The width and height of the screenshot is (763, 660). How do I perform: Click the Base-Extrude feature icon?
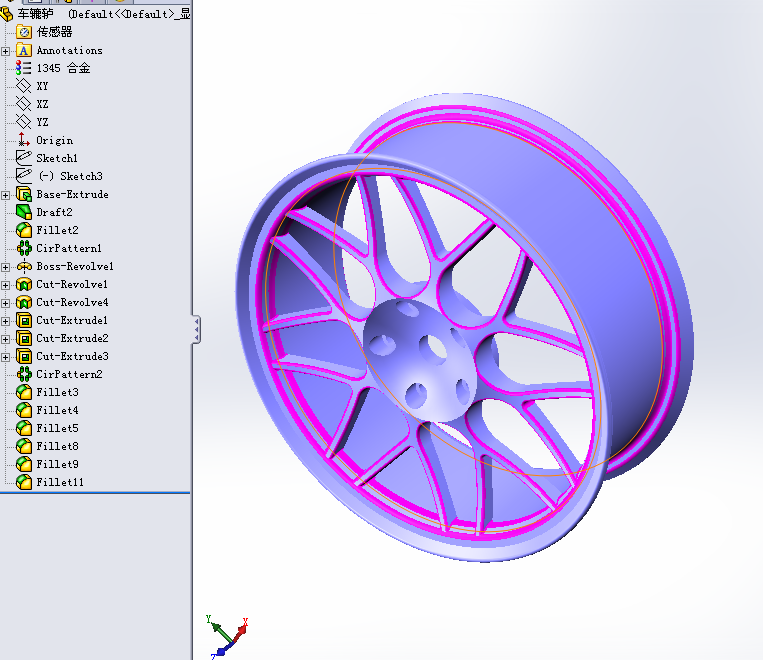24,194
